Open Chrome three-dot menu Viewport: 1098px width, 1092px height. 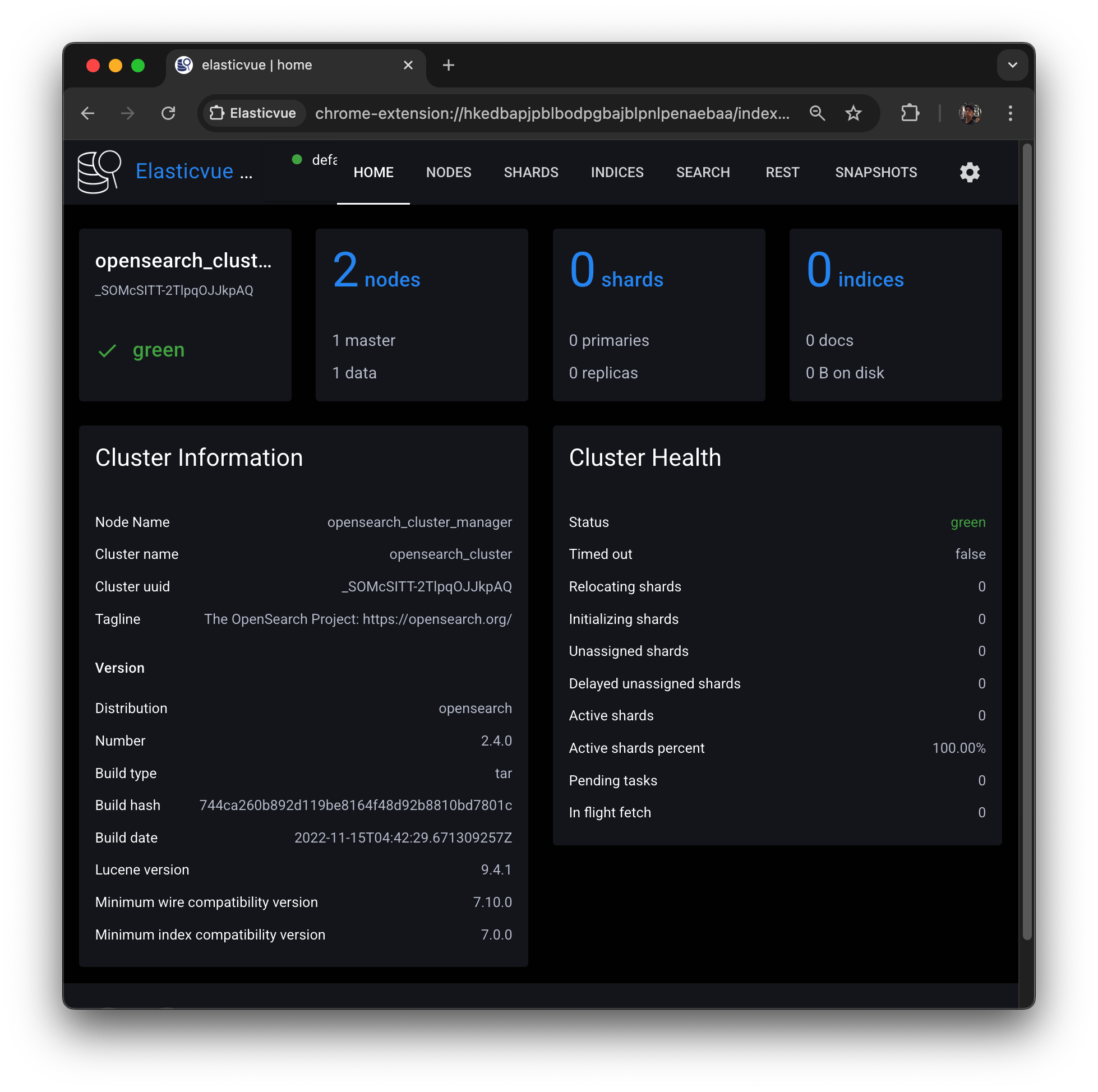point(1010,114)
